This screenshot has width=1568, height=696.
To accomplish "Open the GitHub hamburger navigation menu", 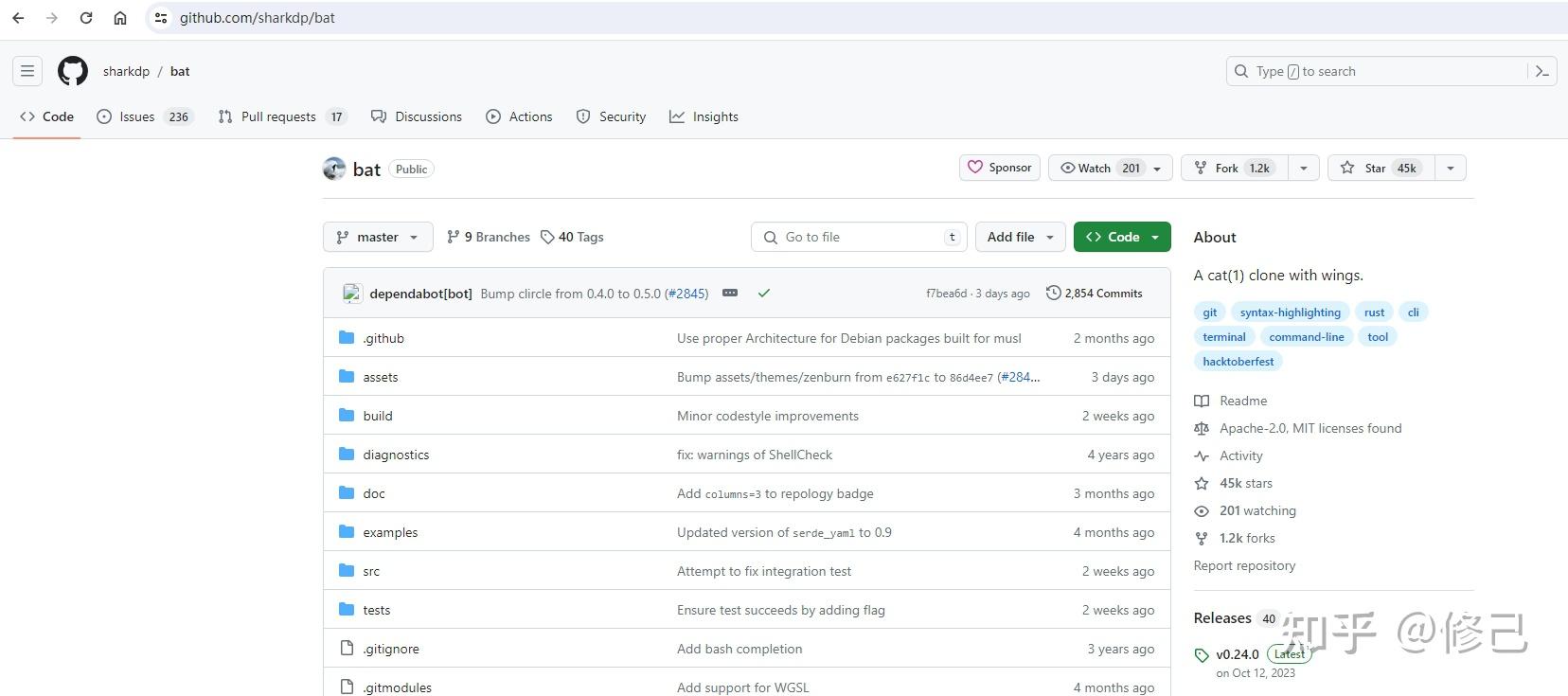I will coord(27,71).
